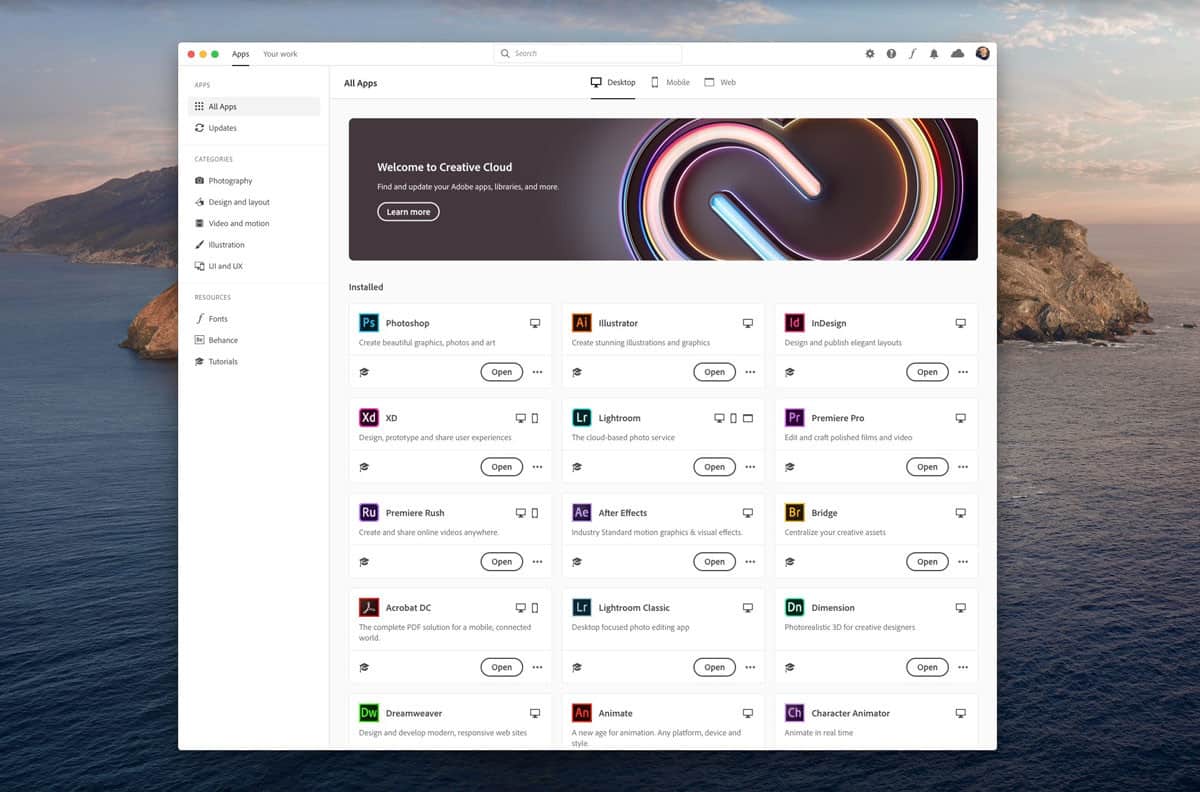Switch to the Web tab
The height and width of the screenshot is (792, 1200).
click(x=720, y=83)
